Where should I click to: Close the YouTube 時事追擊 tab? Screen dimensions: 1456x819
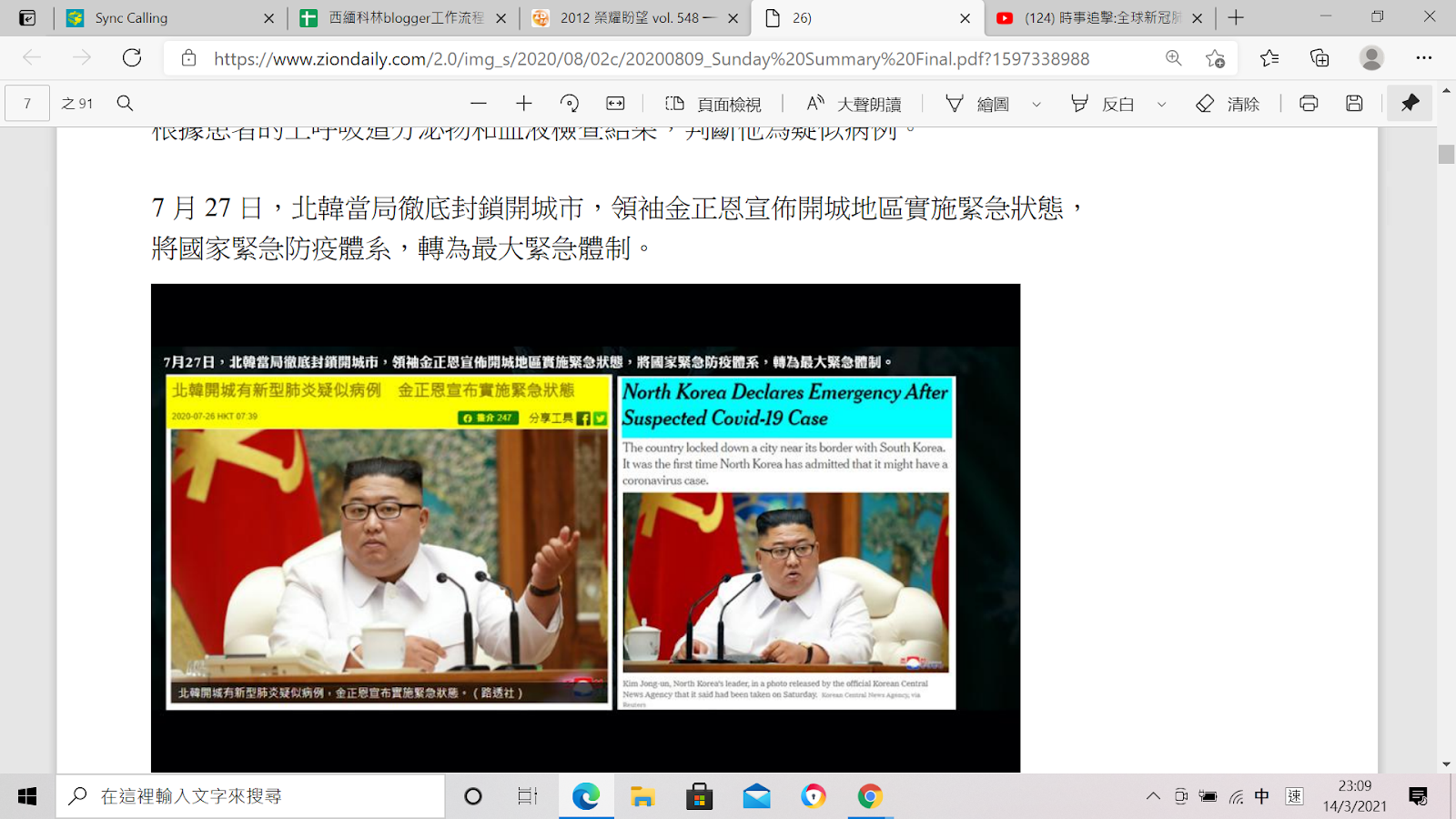[1198, 18]
